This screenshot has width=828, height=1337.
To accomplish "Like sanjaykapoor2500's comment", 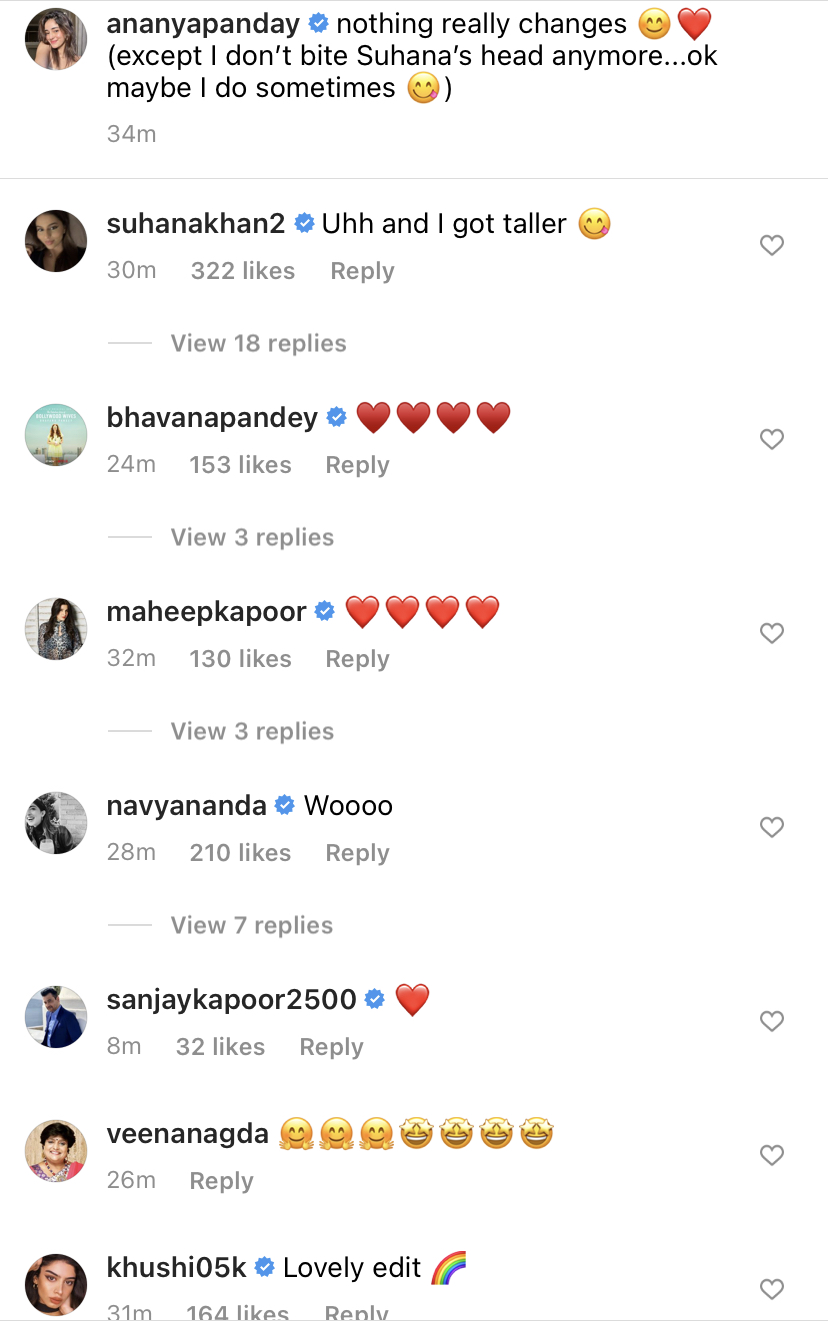I will point(772,1021).
